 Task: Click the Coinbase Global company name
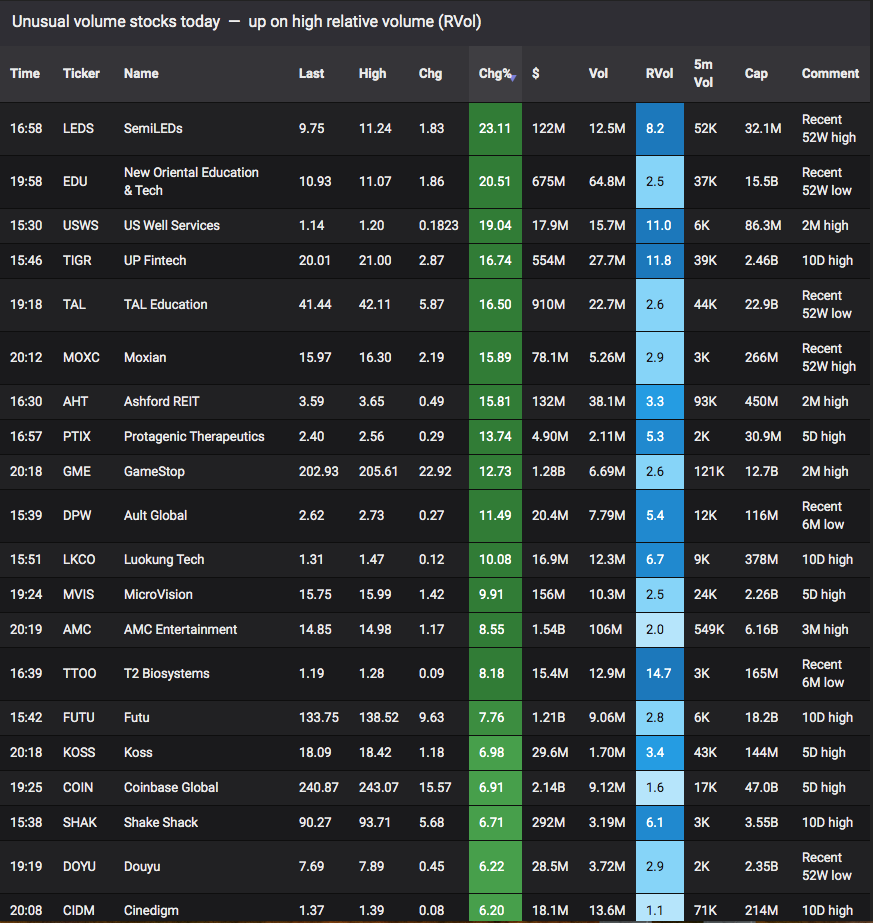click(x=171, y=788)
